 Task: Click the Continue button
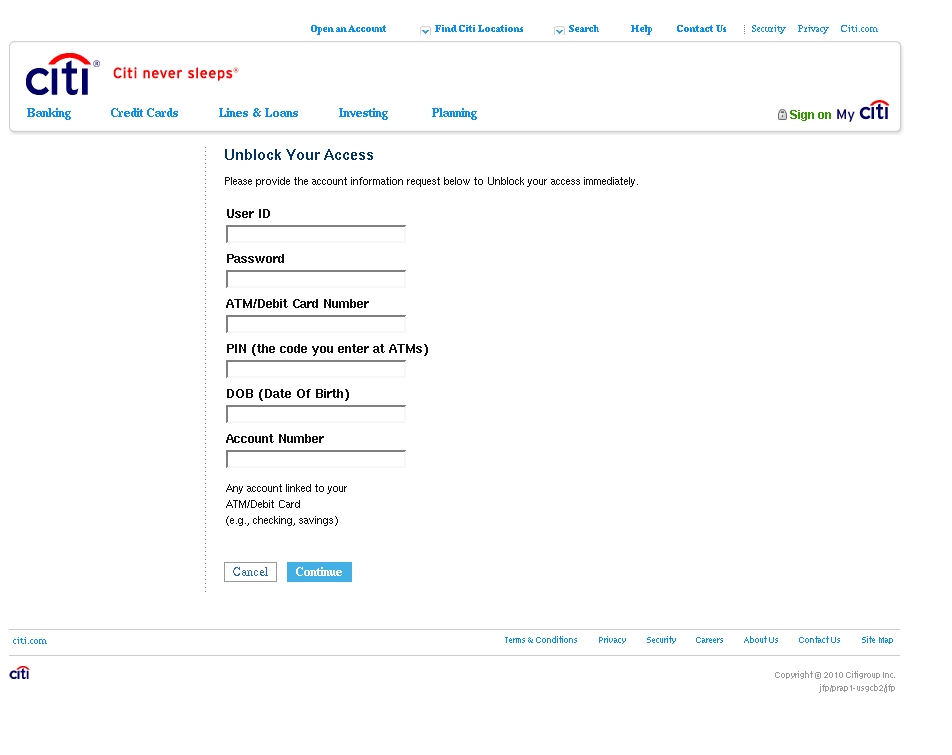[319, 572]
